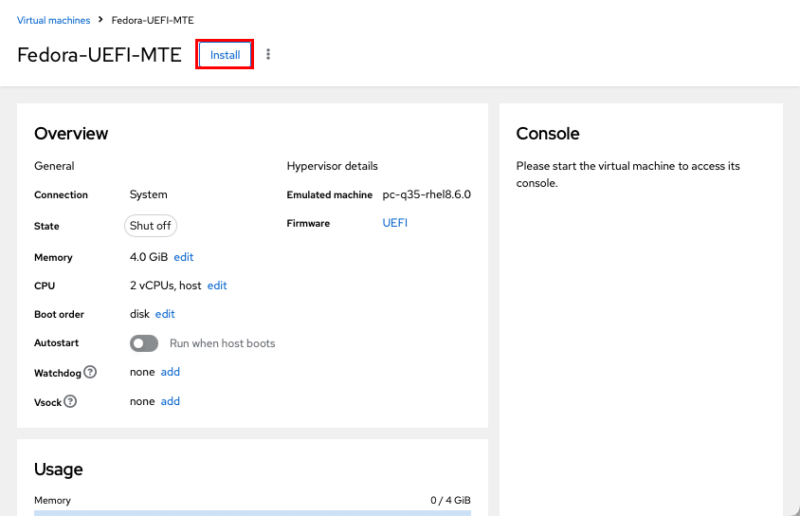Select the pc-q35-rhel8.6.0 emulated machine value
This screenshot has width=800, height=516.
pyautogui.click(x=427, y=194)
